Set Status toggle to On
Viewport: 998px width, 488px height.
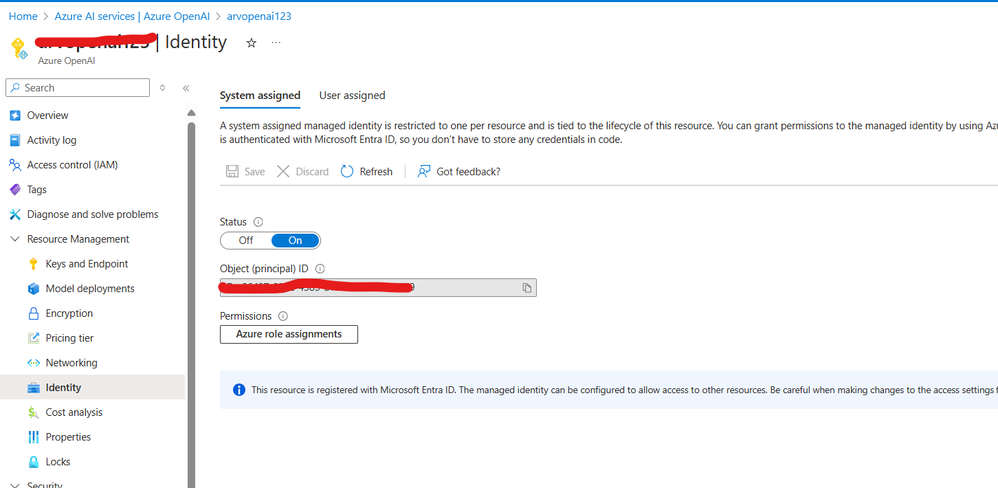295,241
